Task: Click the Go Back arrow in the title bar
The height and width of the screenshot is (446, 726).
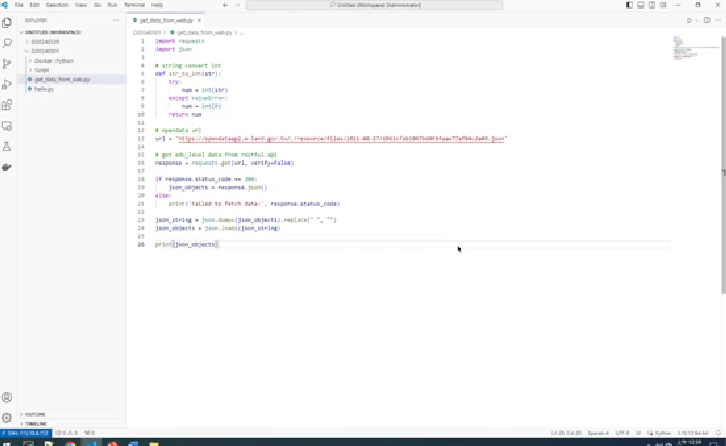Action: pos(225,5)
